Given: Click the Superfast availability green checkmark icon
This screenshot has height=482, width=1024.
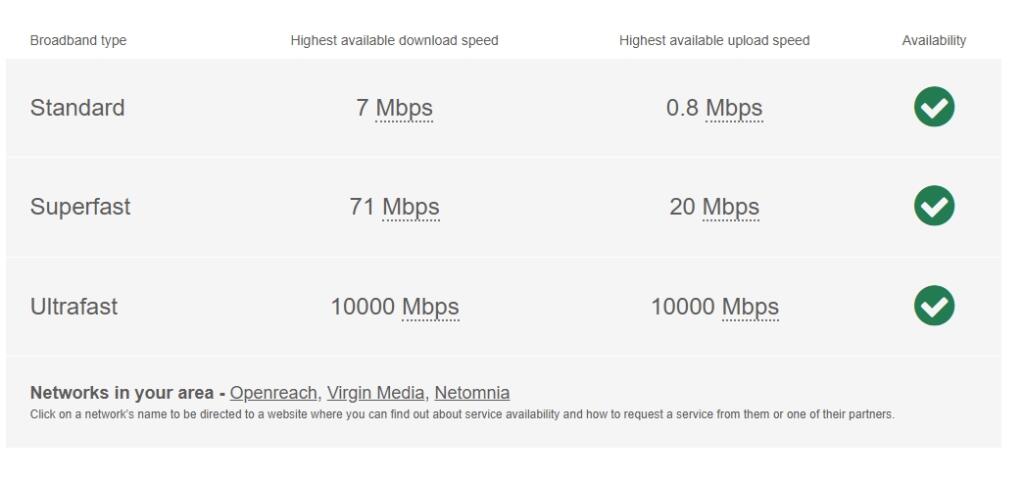Looking at the screenshot, I should 934,206.
